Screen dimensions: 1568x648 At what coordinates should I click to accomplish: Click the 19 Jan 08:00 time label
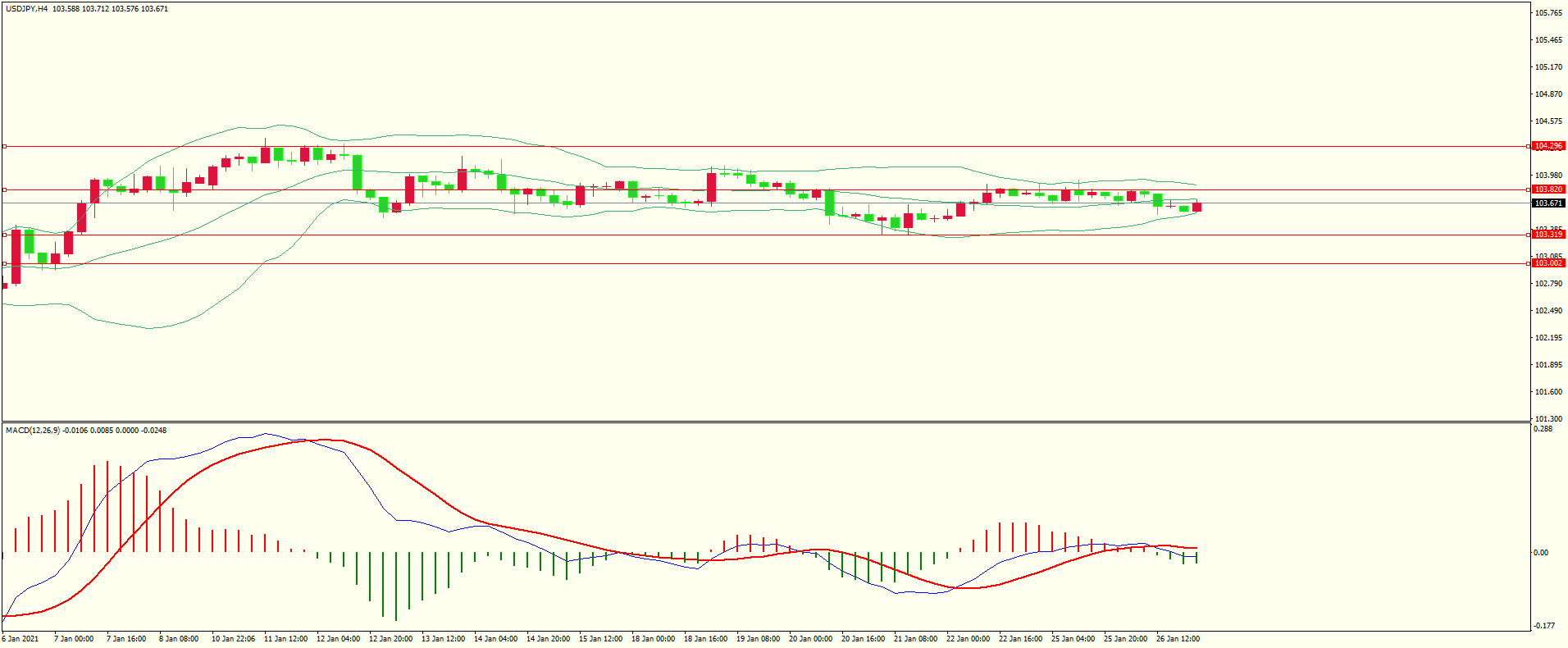(x=758, y=639)
